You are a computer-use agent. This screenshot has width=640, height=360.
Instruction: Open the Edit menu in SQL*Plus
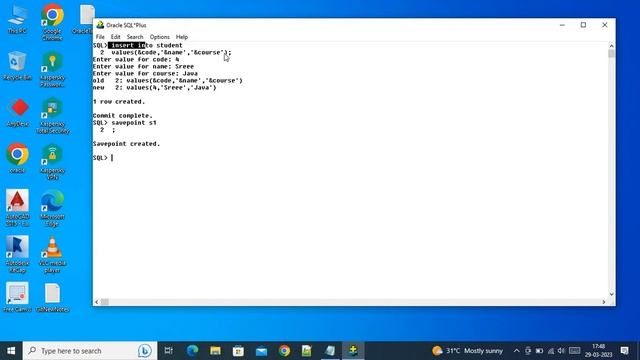coord(116,37)
